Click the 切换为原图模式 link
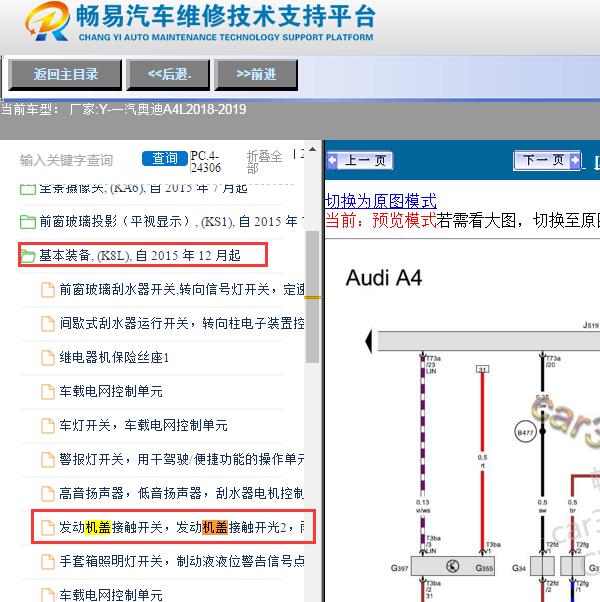The image size is (600, 602). pyautogui.click(x=381, y=201)
